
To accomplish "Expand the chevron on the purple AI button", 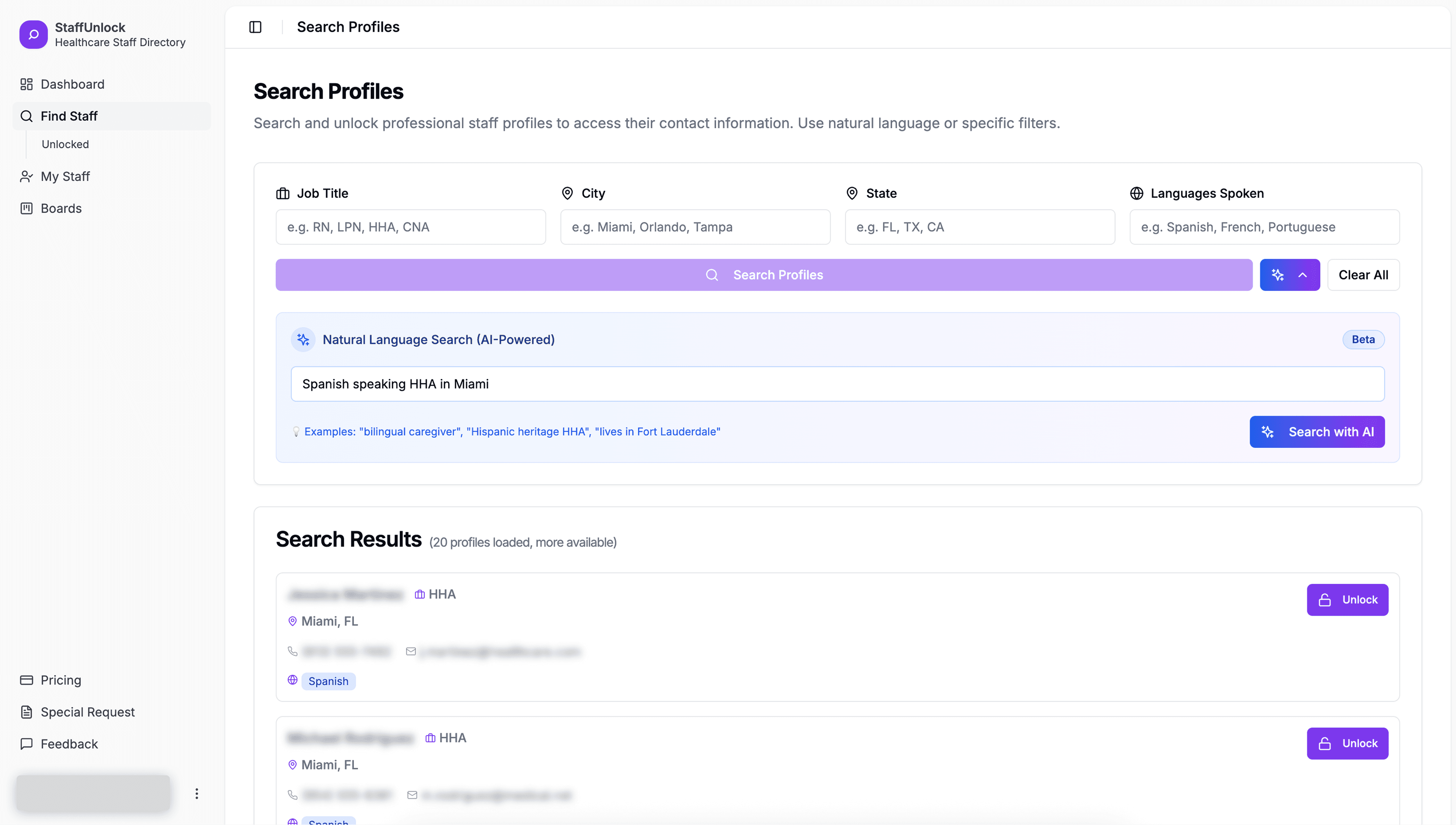I will (1303, 275).
